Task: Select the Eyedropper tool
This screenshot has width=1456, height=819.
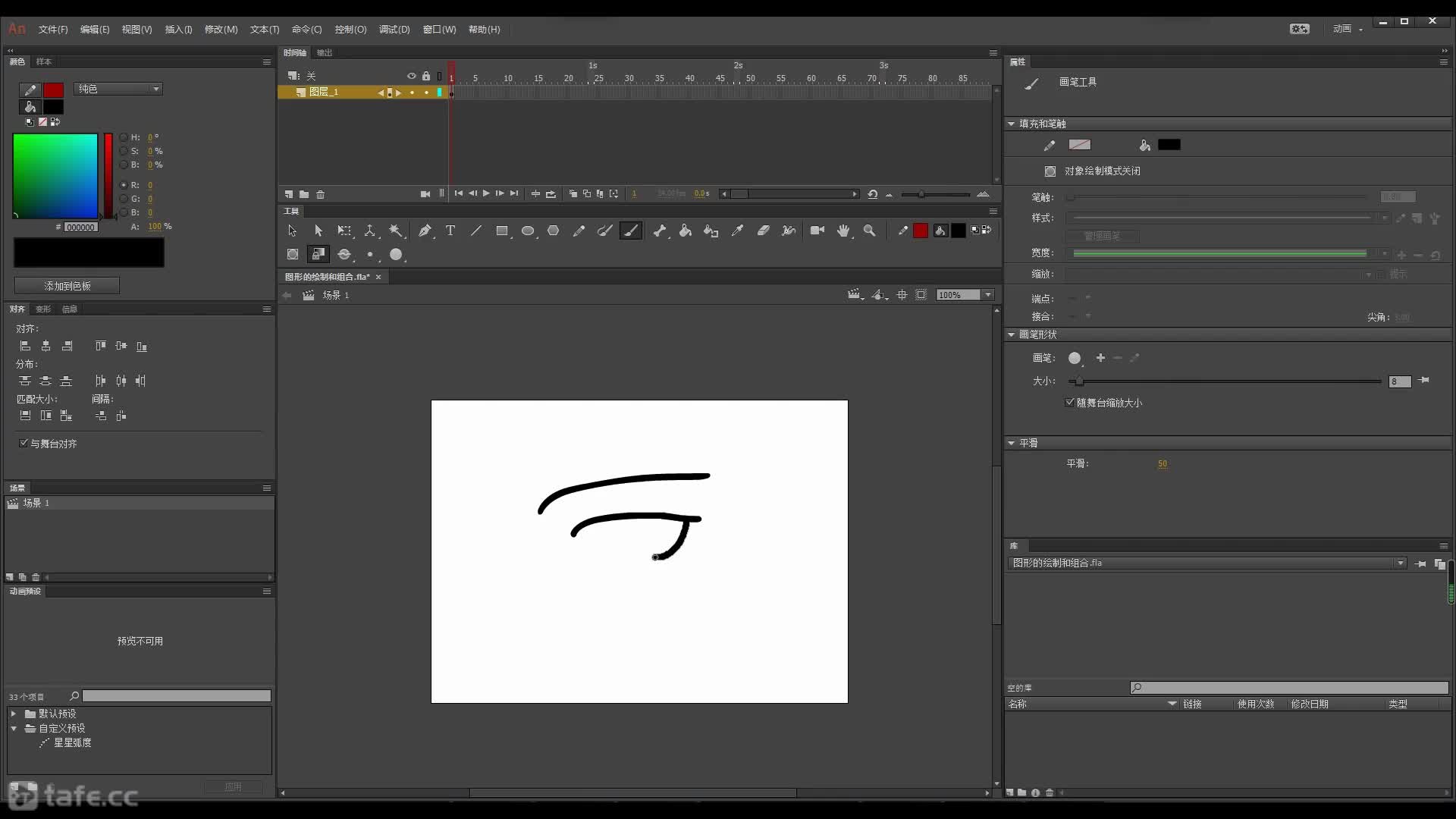Action: (x=737, y=231)
